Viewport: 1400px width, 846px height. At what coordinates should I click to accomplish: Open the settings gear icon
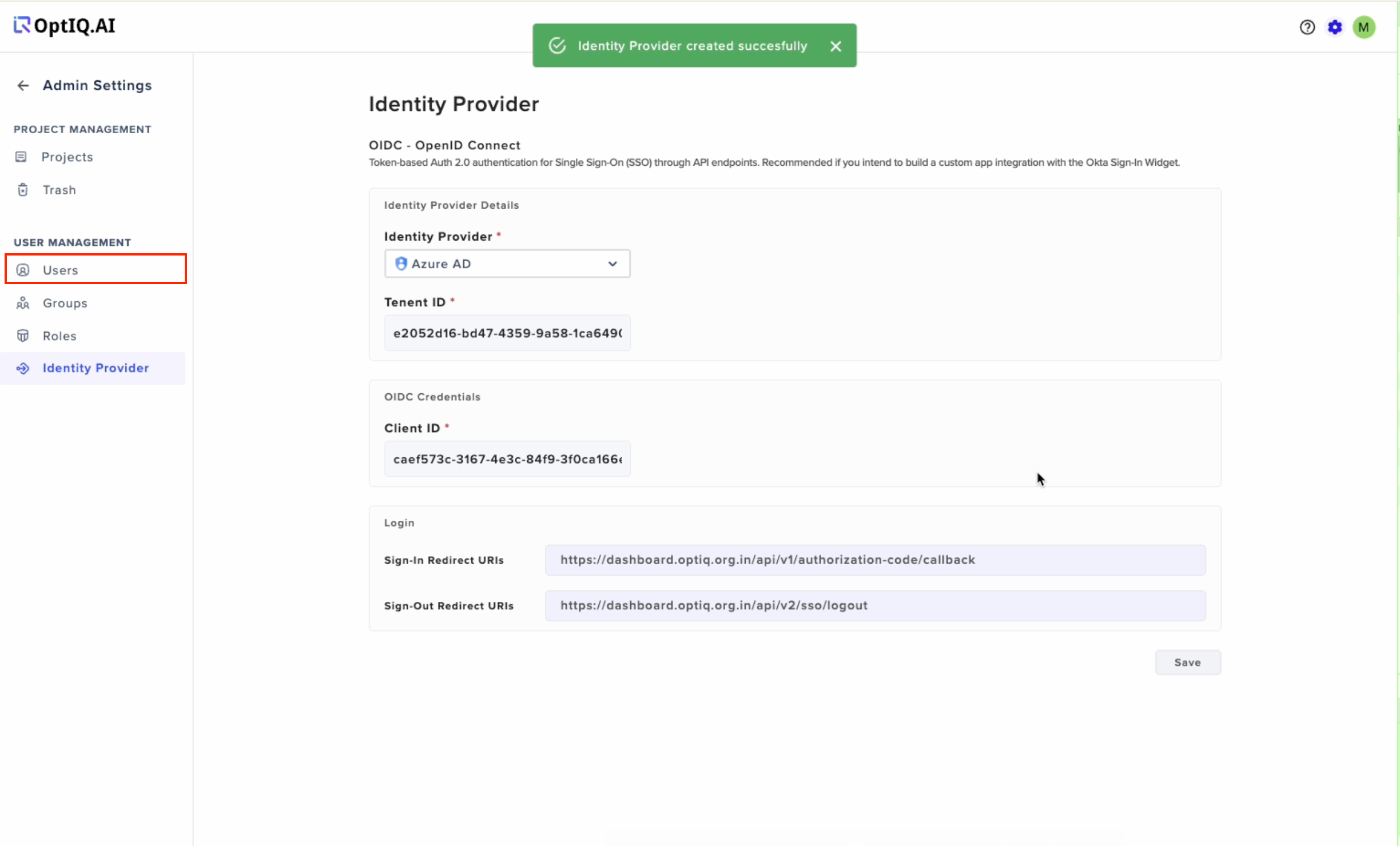(1335, 27)
